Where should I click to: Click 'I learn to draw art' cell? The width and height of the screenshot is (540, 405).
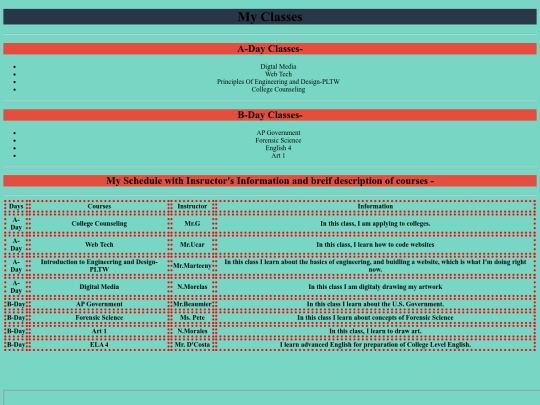pyautogui.click(x=375, y=331)
